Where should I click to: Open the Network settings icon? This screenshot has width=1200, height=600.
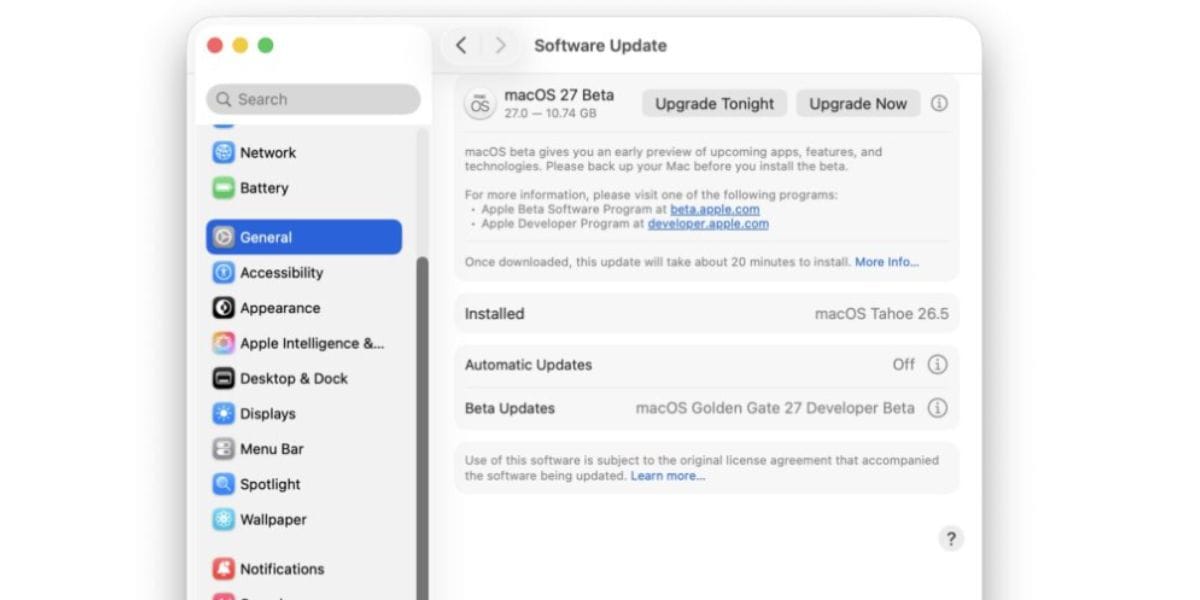[x=223, y=153]
